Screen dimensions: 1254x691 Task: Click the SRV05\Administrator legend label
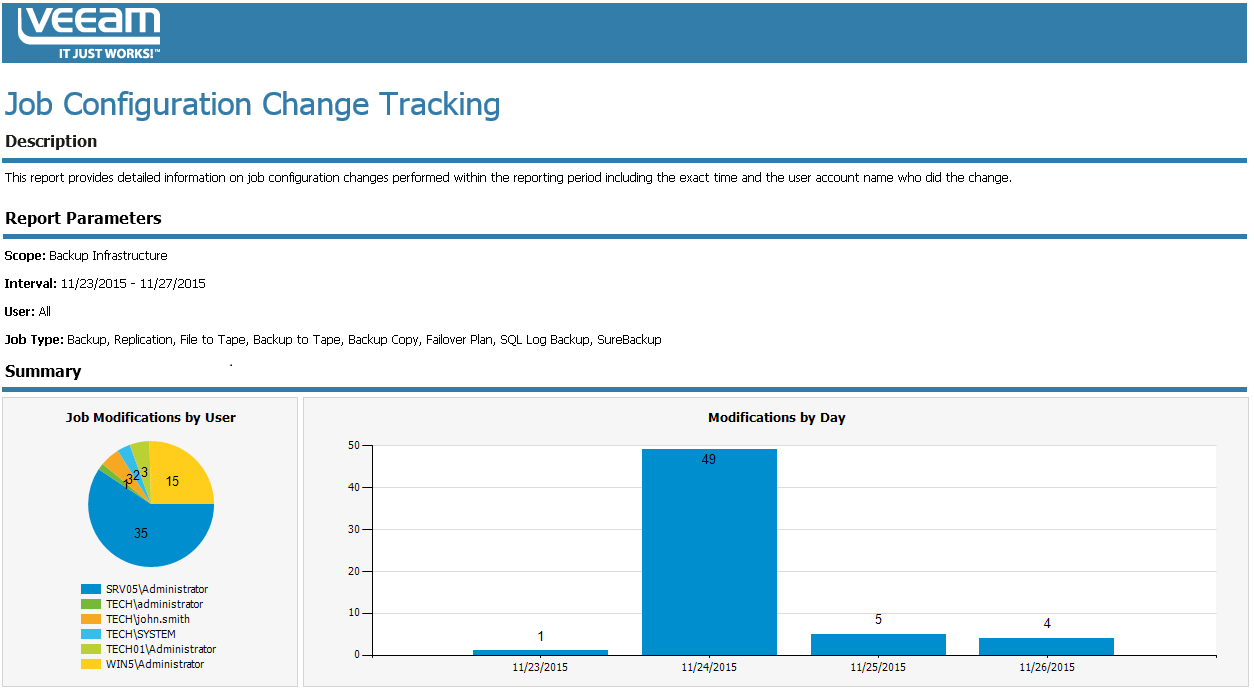click(157, 589)
